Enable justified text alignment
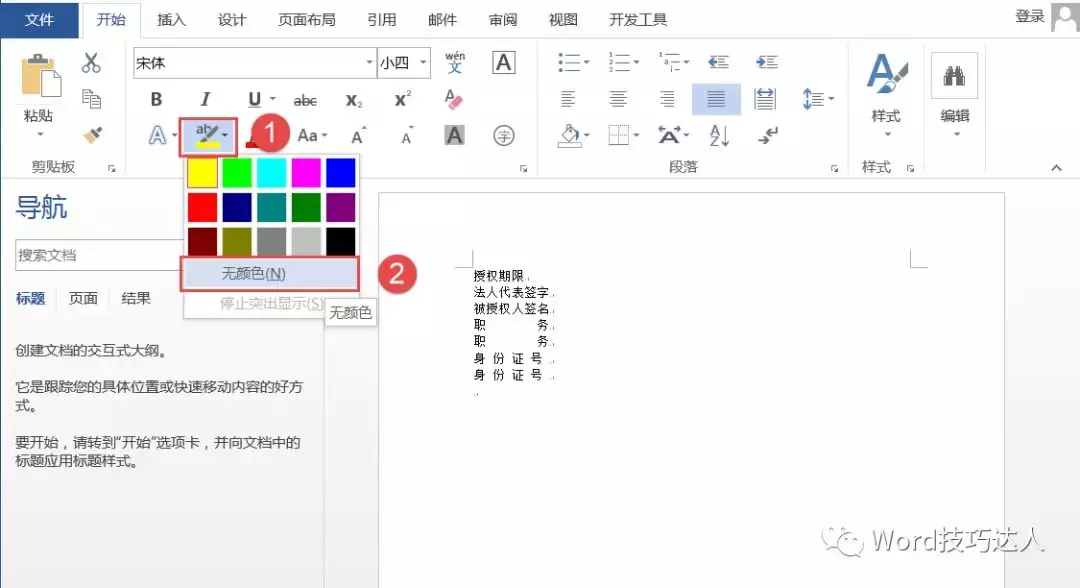1080x588 pixels. click(715, 98)
